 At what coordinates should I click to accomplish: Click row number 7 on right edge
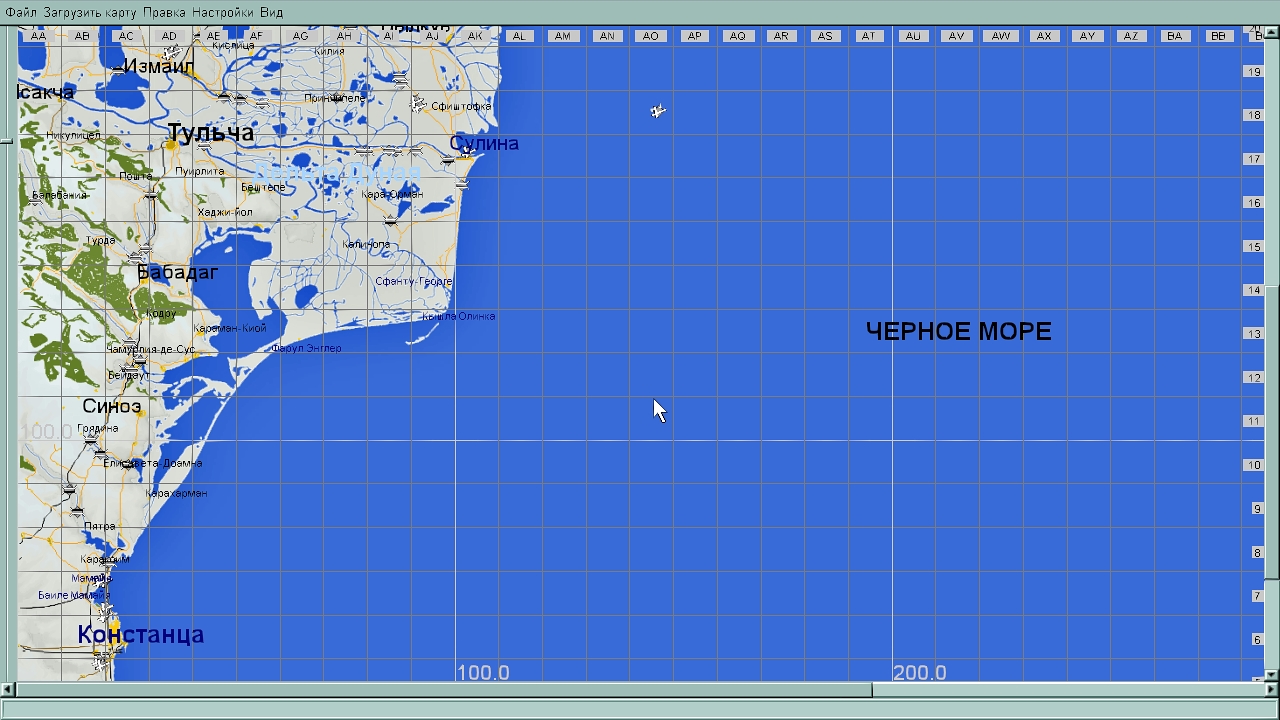[x=1257, y=596]
